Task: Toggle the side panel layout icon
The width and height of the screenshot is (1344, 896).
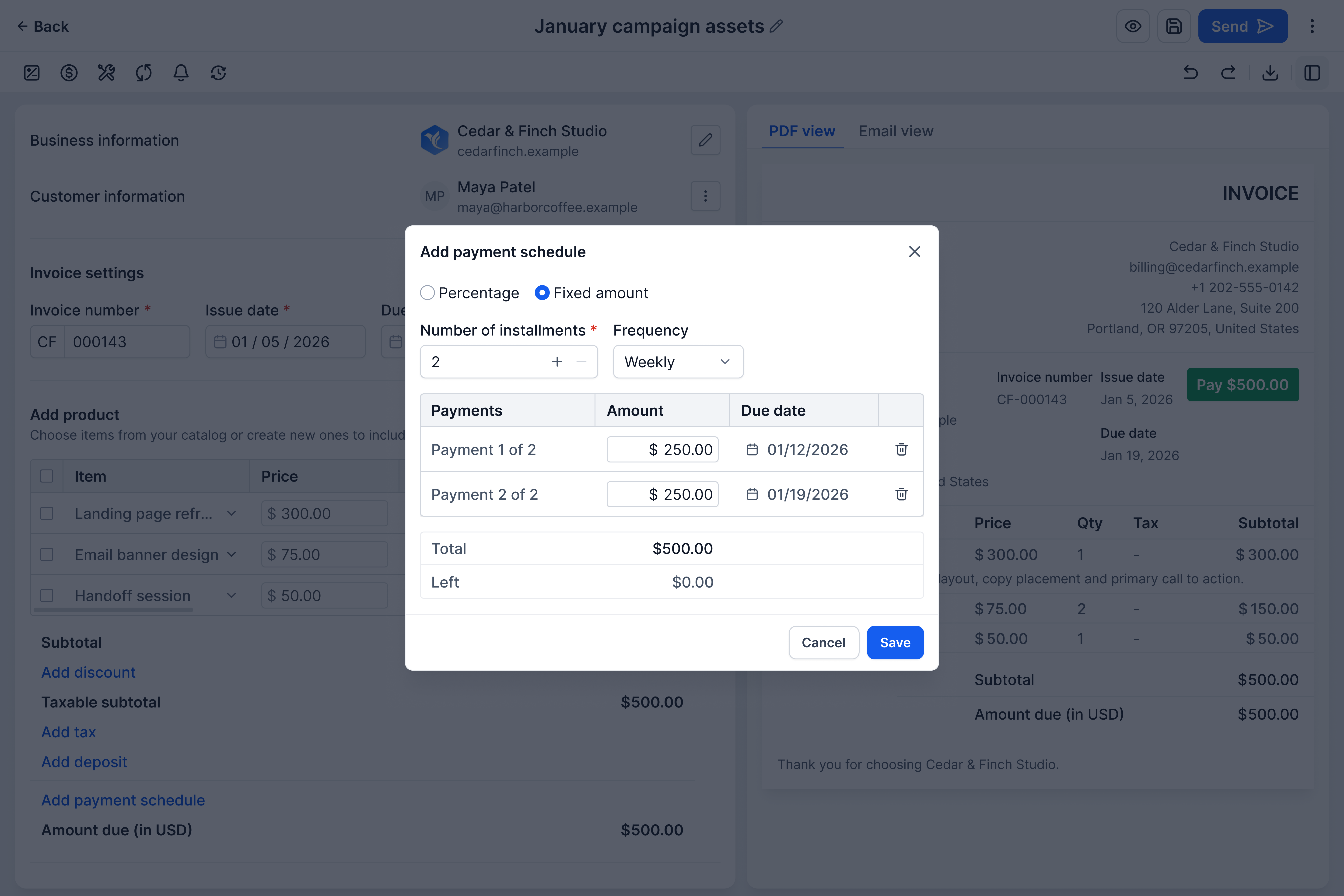Action: pos(1312,73)
